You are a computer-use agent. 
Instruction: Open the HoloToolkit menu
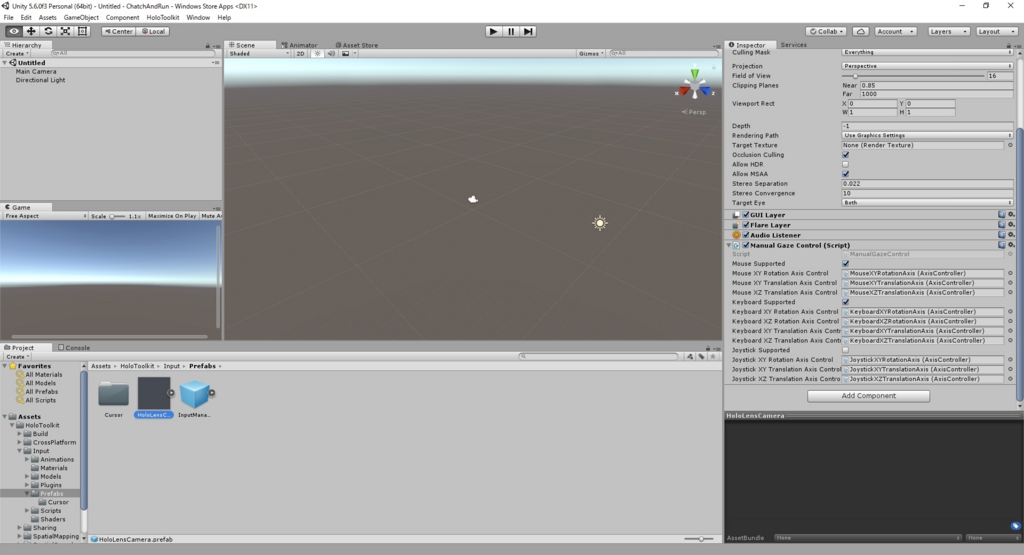(163, 18)
